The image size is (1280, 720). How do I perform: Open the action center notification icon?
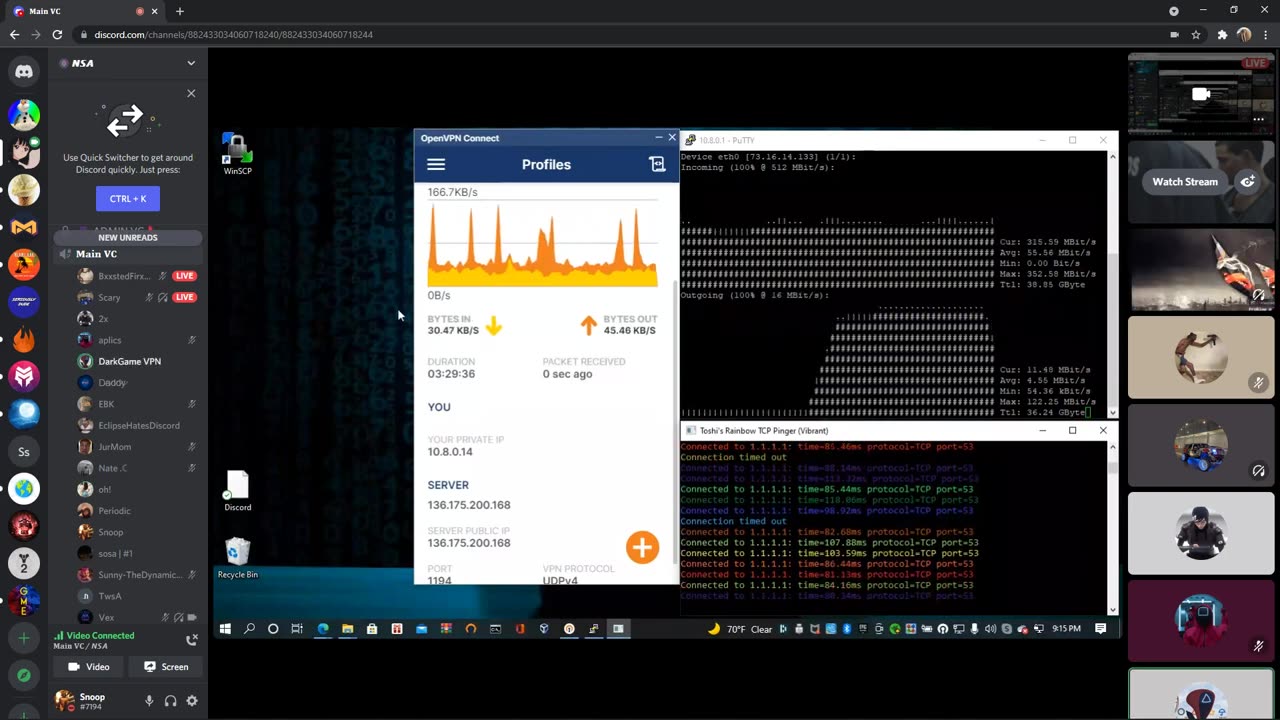tap(1101, 629)
